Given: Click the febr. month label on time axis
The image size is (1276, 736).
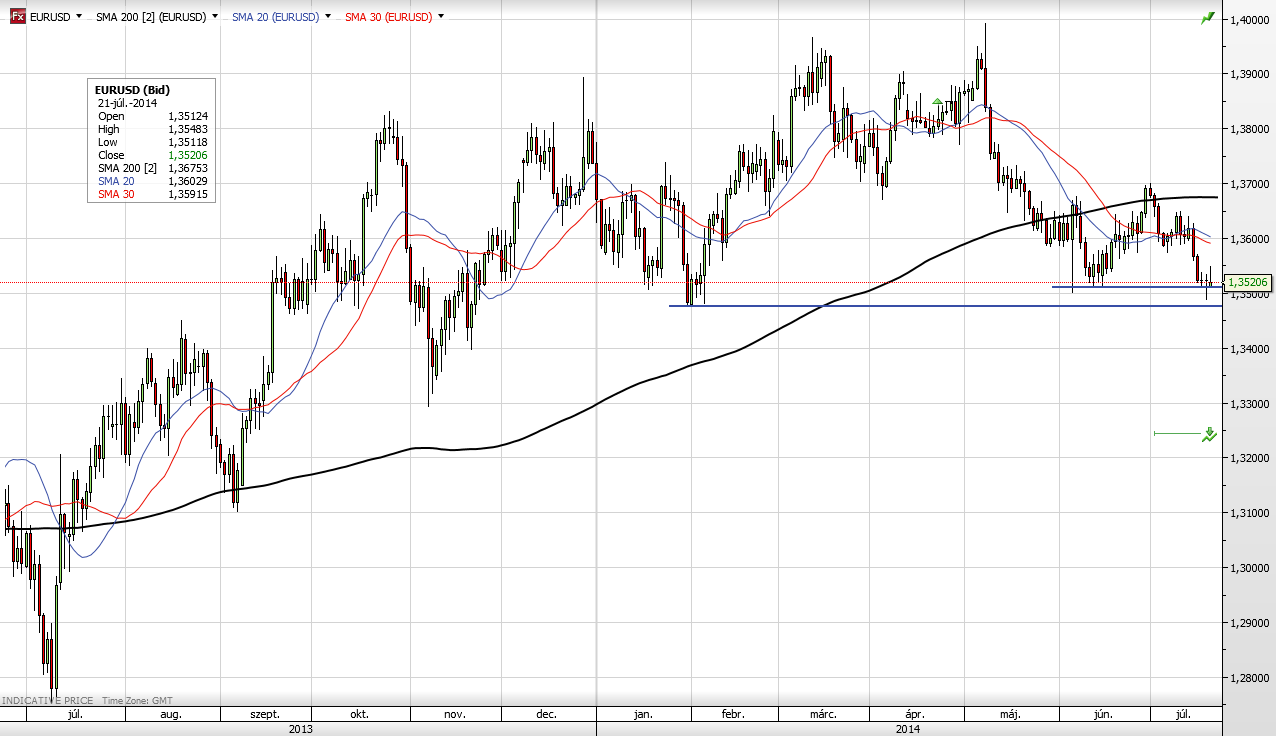Looking at the screenshot, I should [732, 715].
